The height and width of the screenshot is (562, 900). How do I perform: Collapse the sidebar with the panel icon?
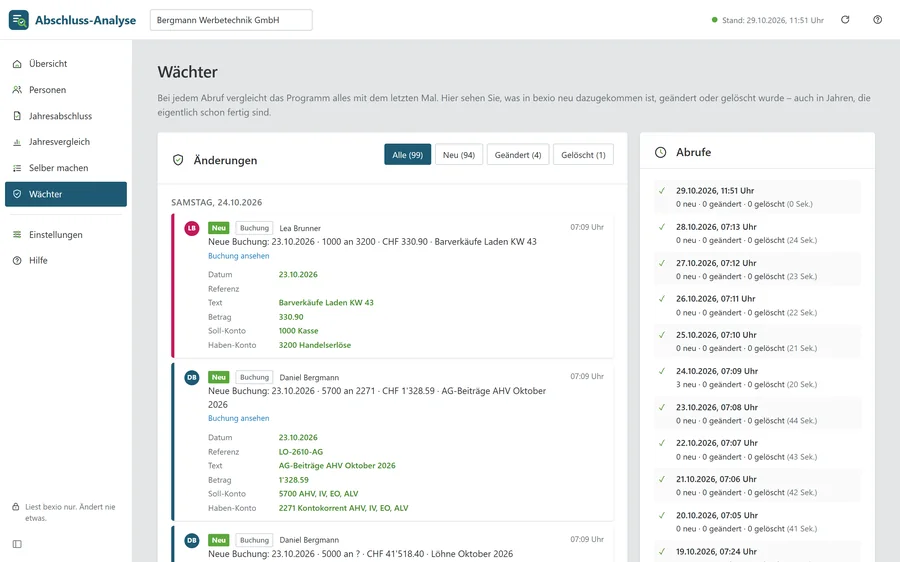click(17, 544)
